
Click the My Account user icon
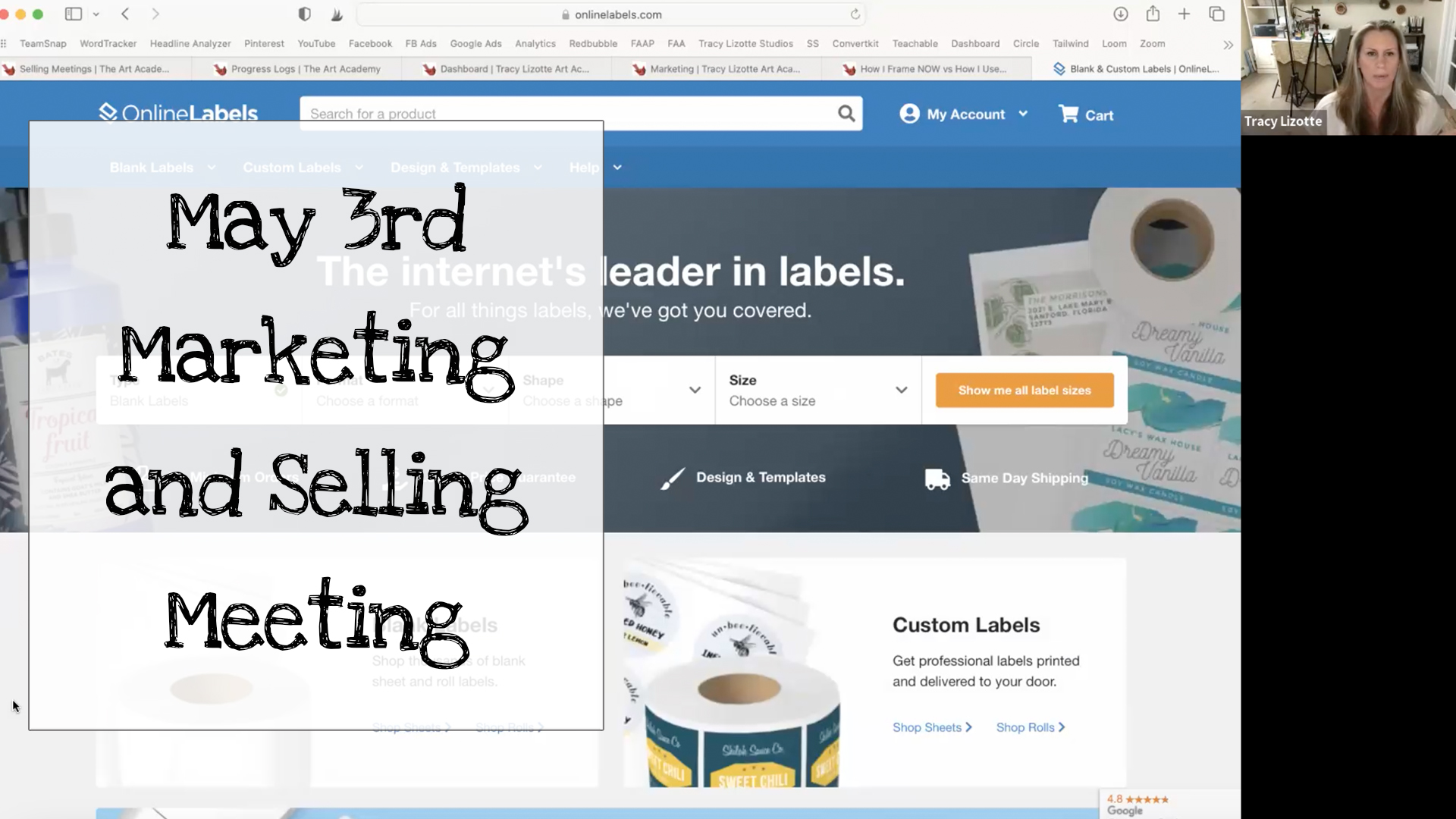click(909, 114)
